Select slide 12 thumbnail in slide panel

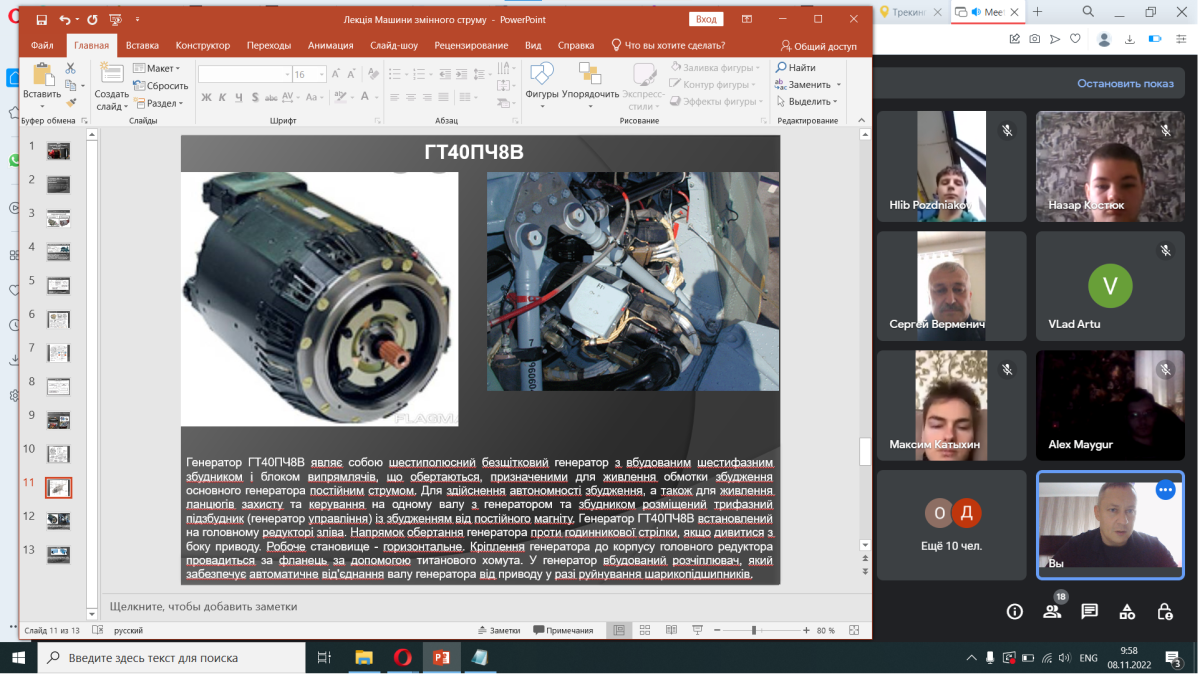tap(58, 520)
